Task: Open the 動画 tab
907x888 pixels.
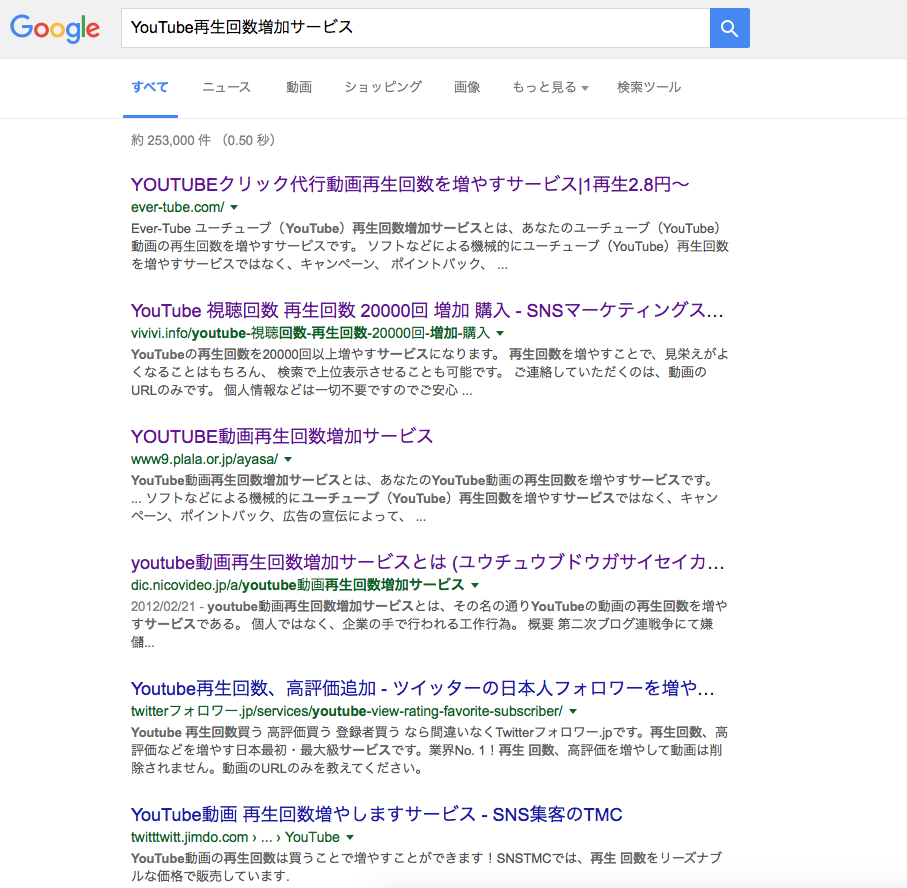Action: [x=299, y=87]
